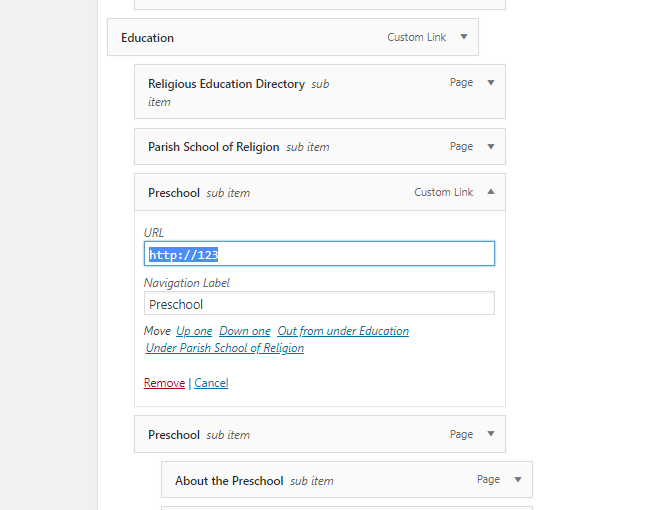This screenshot has width=651, height=510.
Task: Click the Navigation Label text field
Action: 319,304
